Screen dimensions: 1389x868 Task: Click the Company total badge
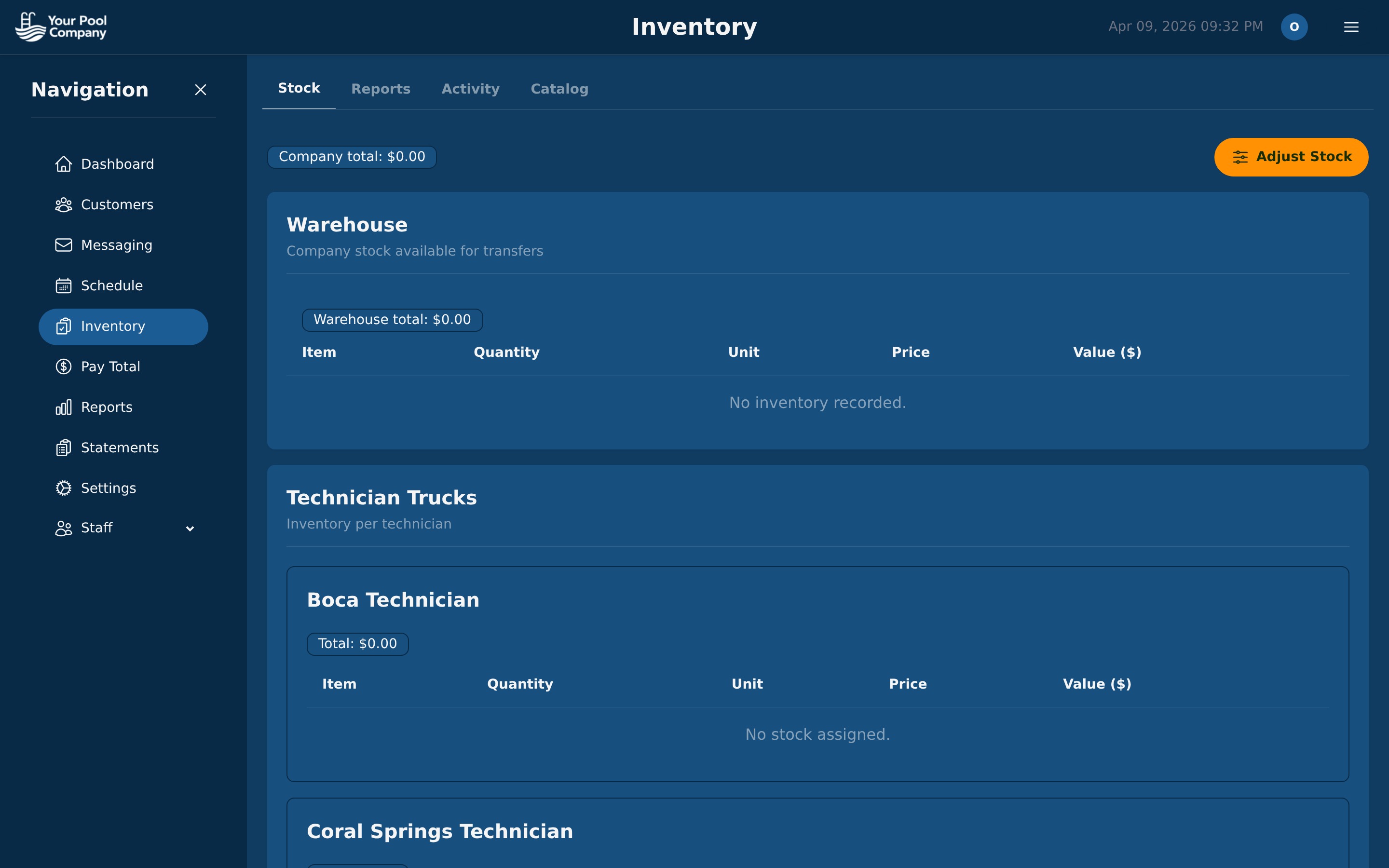351,156
